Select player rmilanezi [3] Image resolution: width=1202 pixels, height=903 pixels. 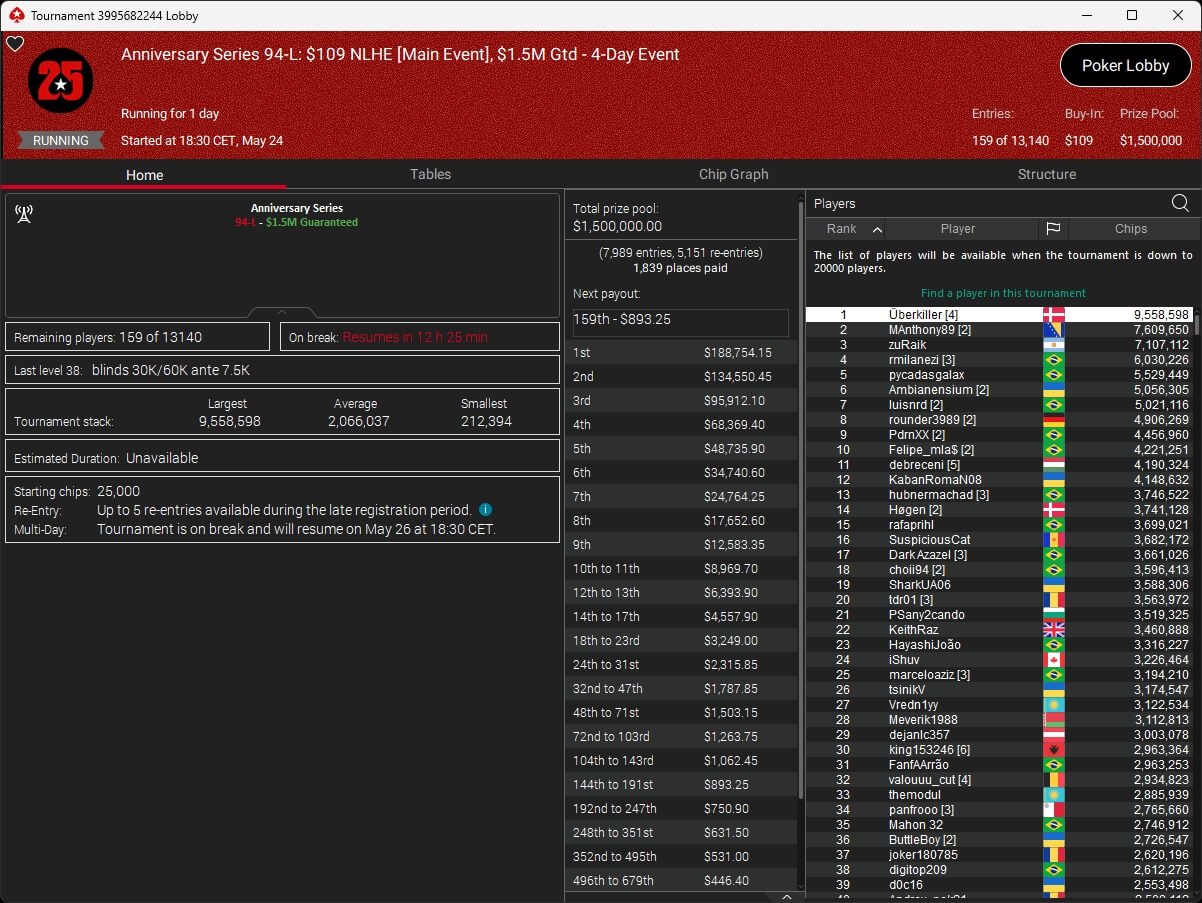[999, 360]
